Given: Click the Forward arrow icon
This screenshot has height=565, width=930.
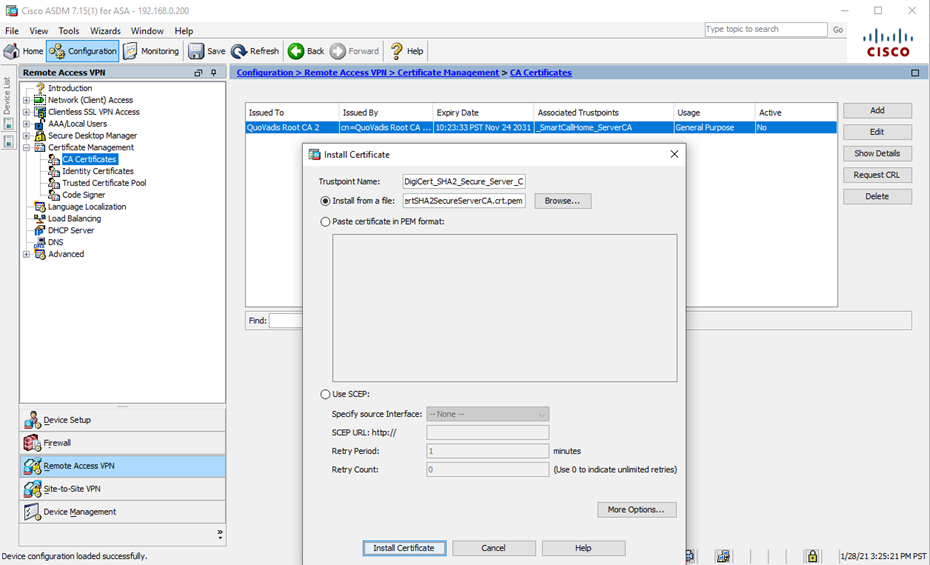Looking at the screenshot, I should pyautogui.click(x=337, y=51).
